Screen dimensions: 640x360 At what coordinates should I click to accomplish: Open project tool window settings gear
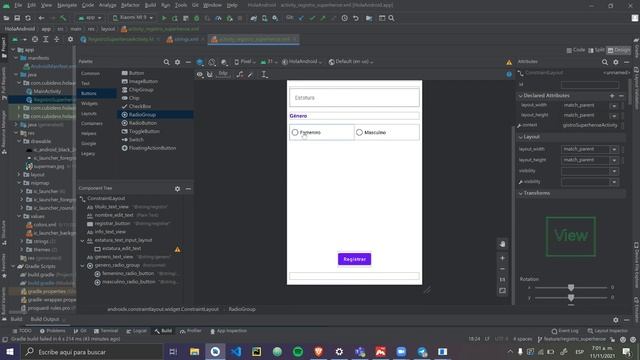pyautogui.click(x=70, y=39)
